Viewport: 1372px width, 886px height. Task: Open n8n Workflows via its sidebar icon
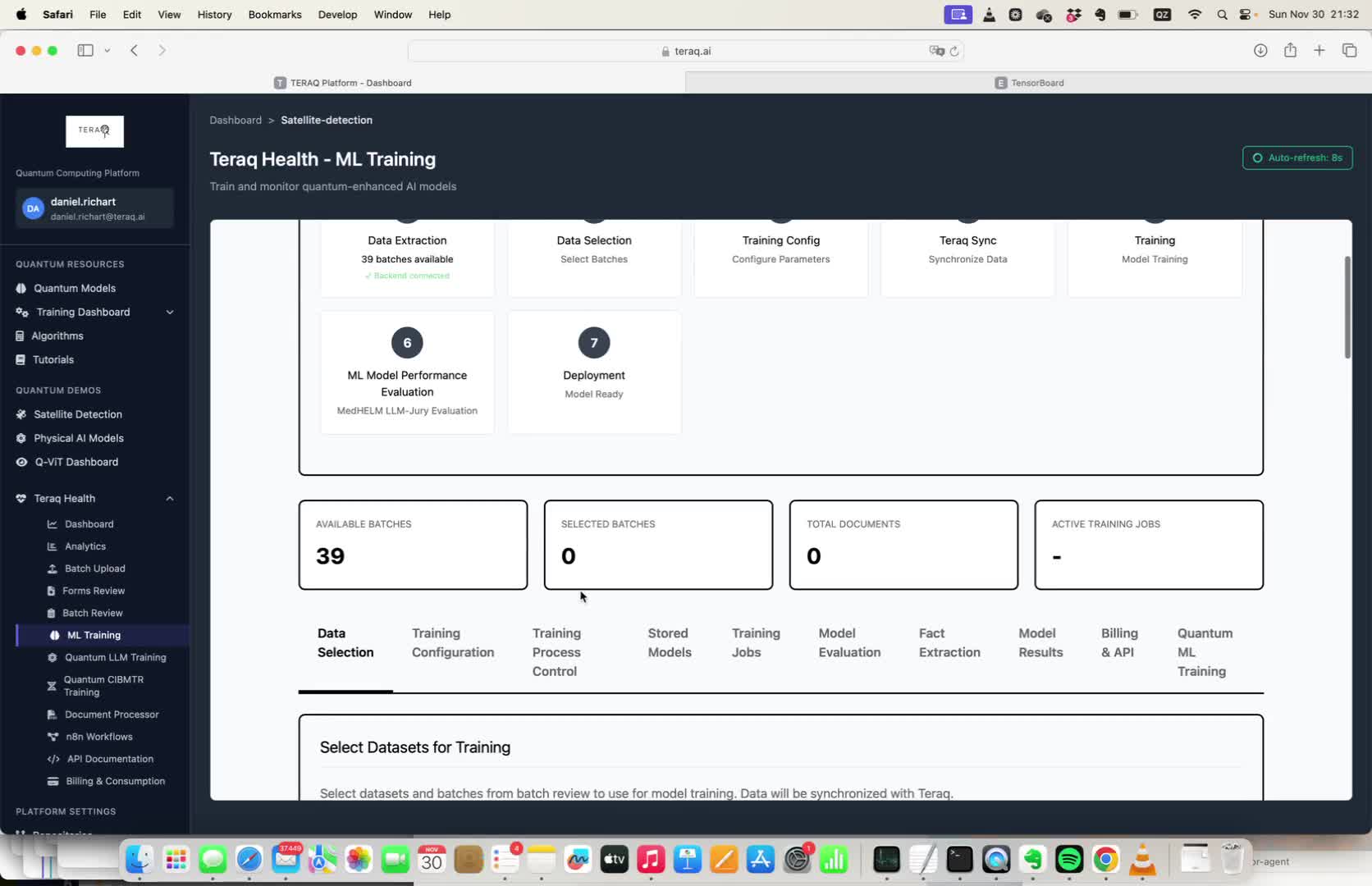[53, 737]
